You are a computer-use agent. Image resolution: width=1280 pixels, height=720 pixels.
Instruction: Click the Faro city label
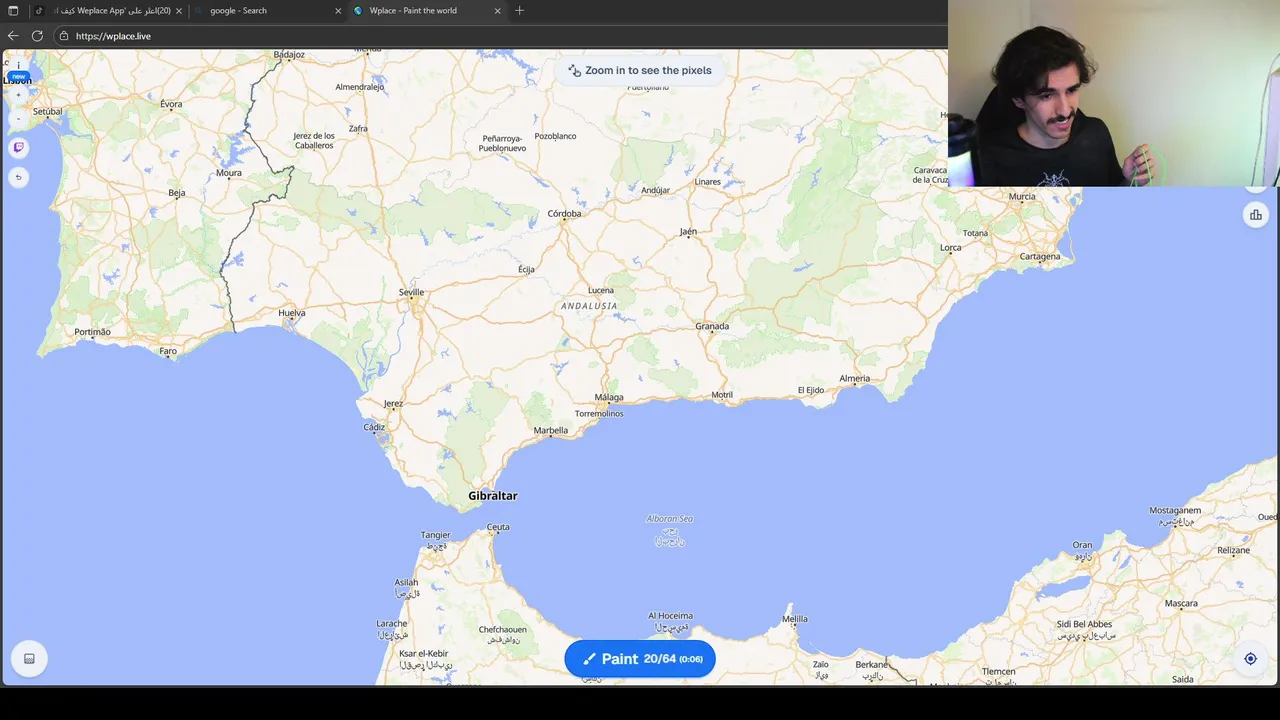[x=168, y=351]
